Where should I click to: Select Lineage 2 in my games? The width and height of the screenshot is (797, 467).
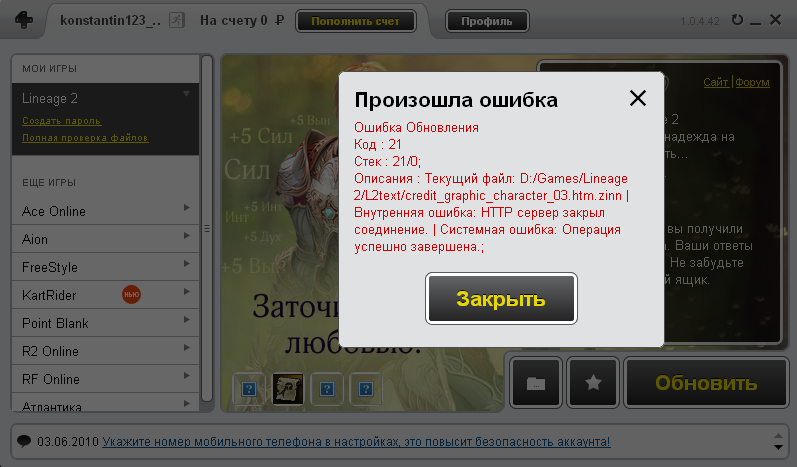(50, 98)
